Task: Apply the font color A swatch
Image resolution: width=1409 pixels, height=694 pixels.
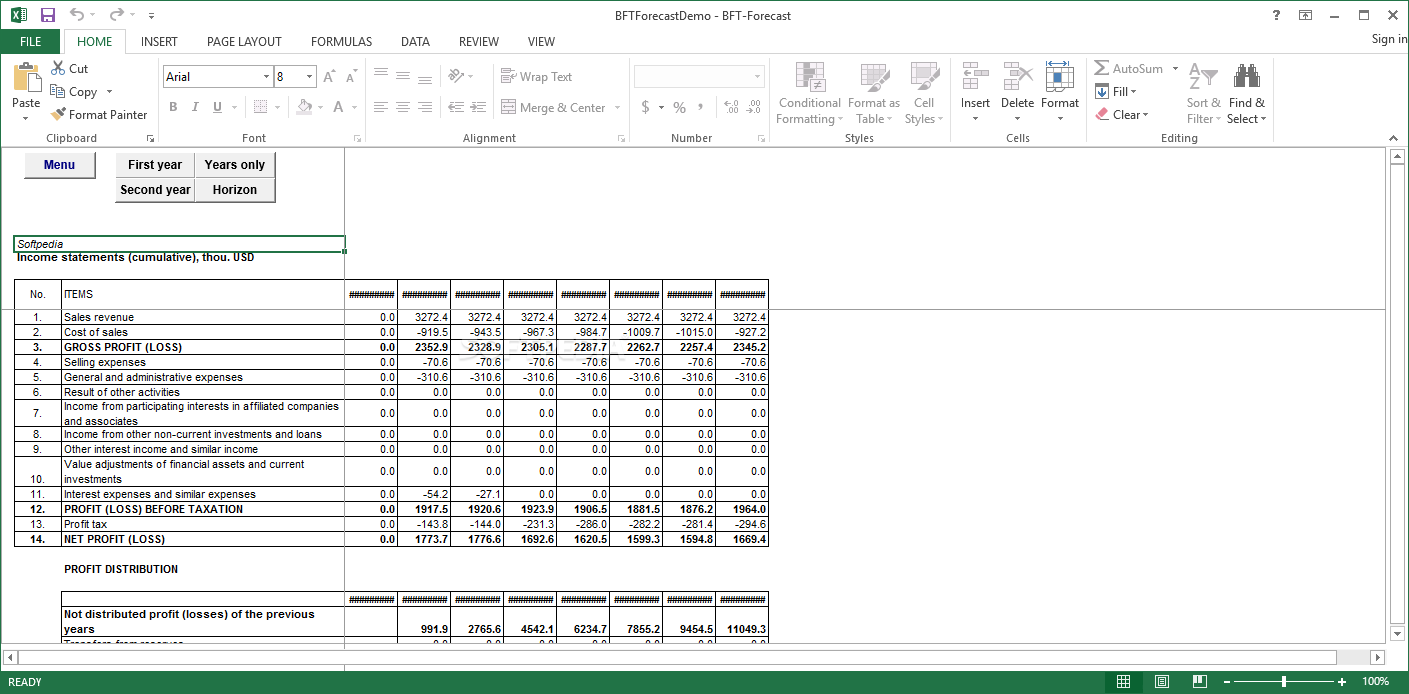Action: pos(339,107)
